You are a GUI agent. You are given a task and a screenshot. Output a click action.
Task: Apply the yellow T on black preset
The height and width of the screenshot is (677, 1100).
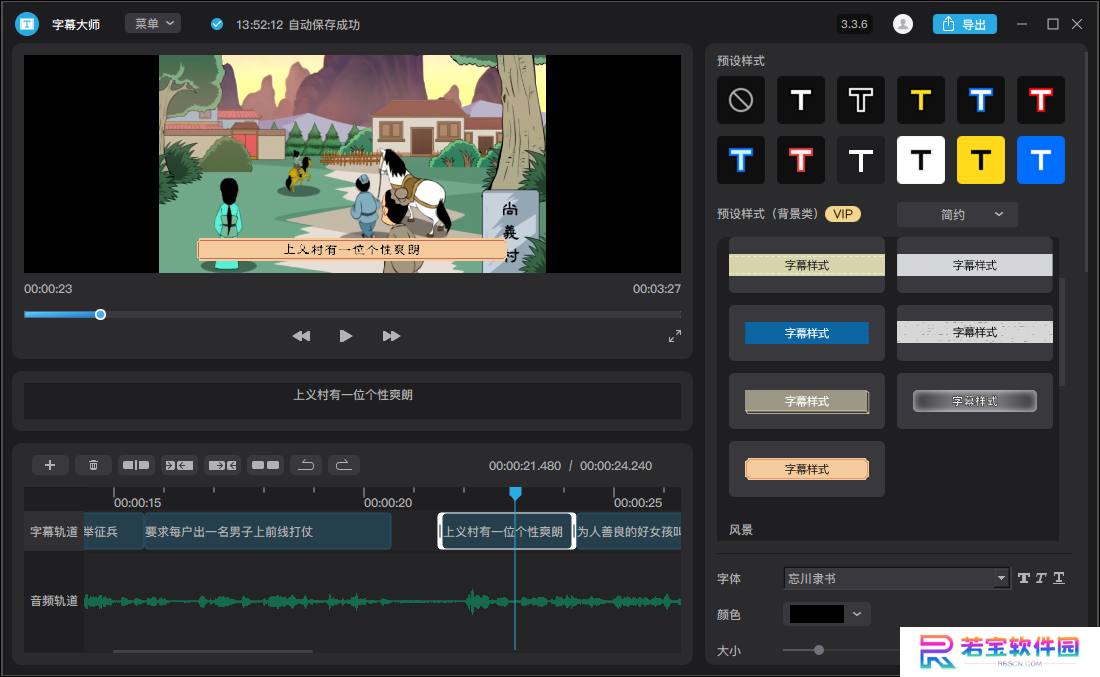(920, 100)
